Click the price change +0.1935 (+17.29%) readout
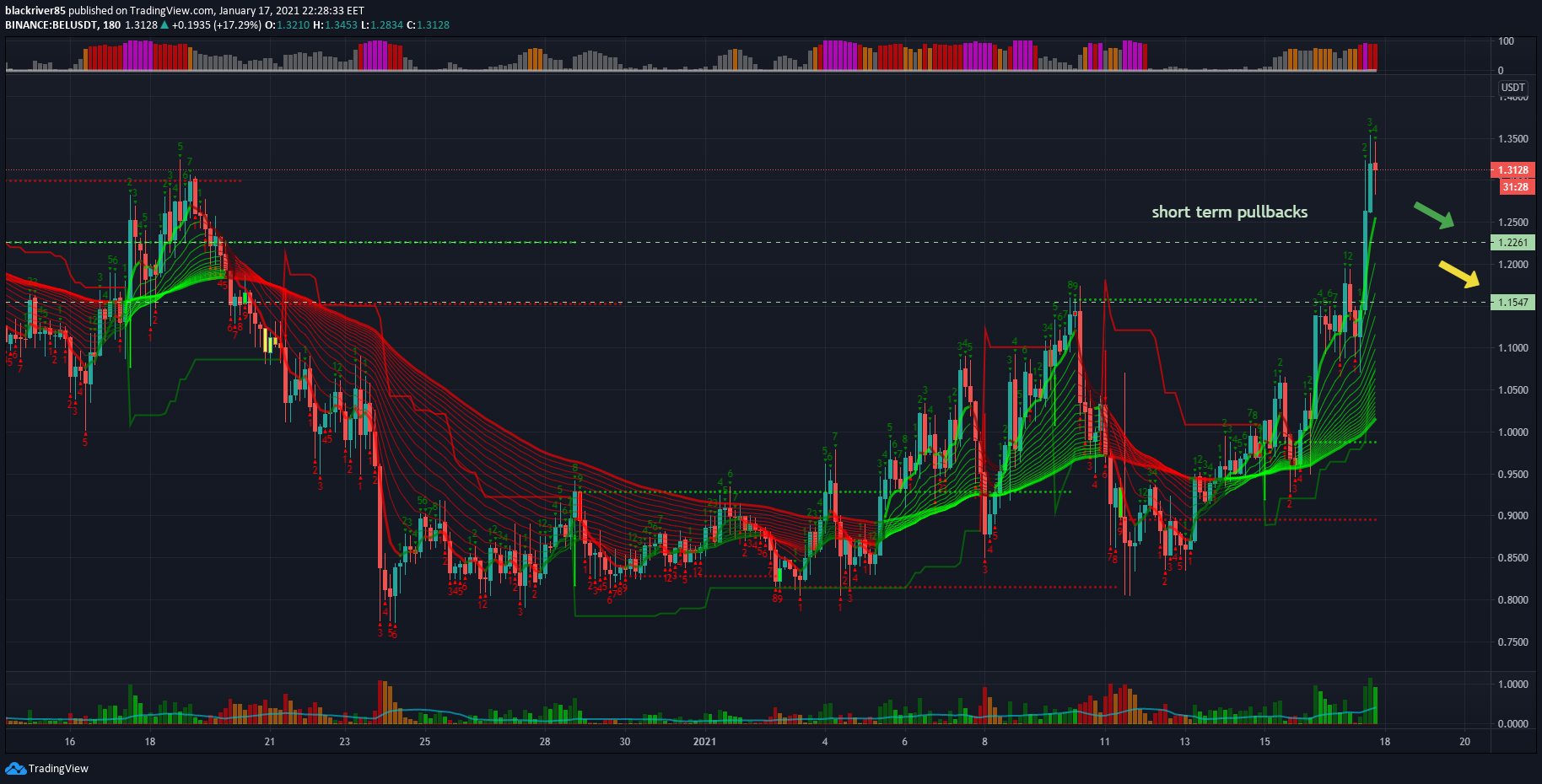This screenshot has width=1542, height=784. tap(216, 25)
